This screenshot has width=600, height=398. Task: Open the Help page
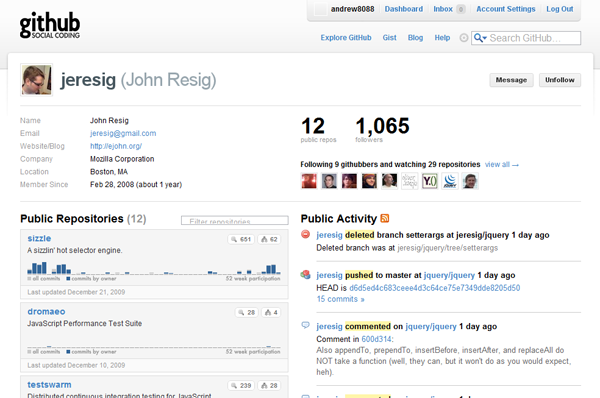(442, 38)
